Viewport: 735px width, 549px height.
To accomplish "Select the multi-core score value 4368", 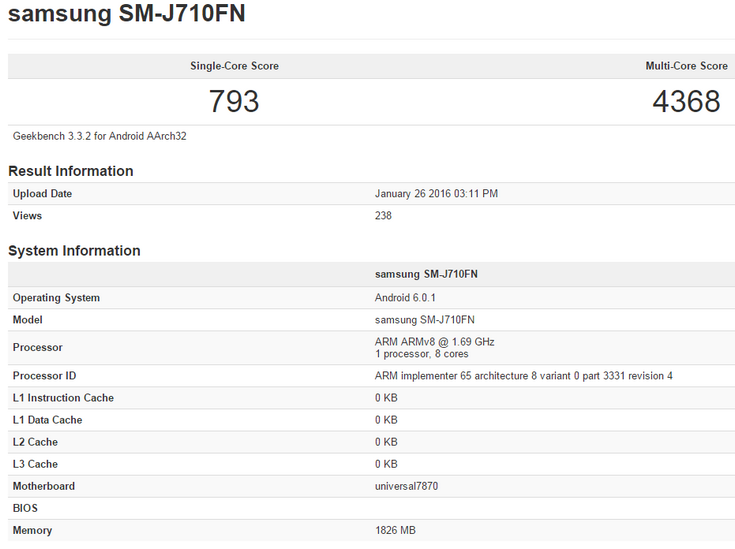I will pyautogui.click(x=683, y=101).
